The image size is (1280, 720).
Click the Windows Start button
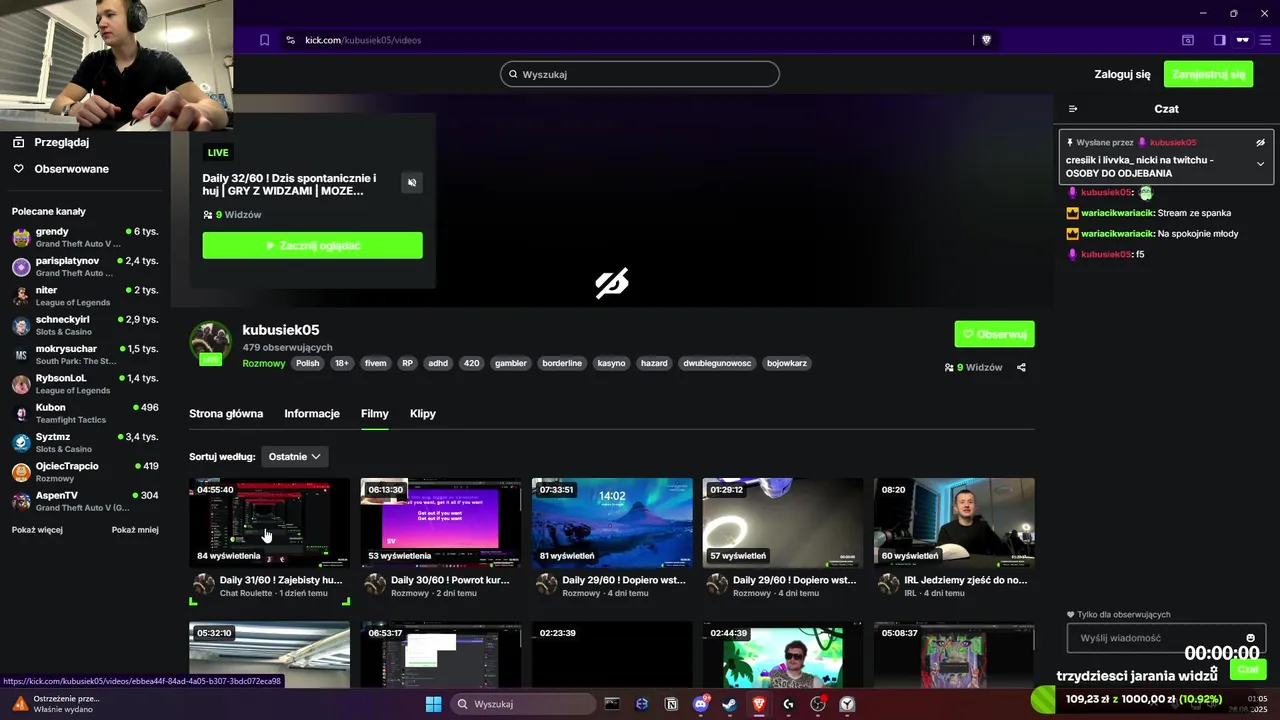(433, 704)
